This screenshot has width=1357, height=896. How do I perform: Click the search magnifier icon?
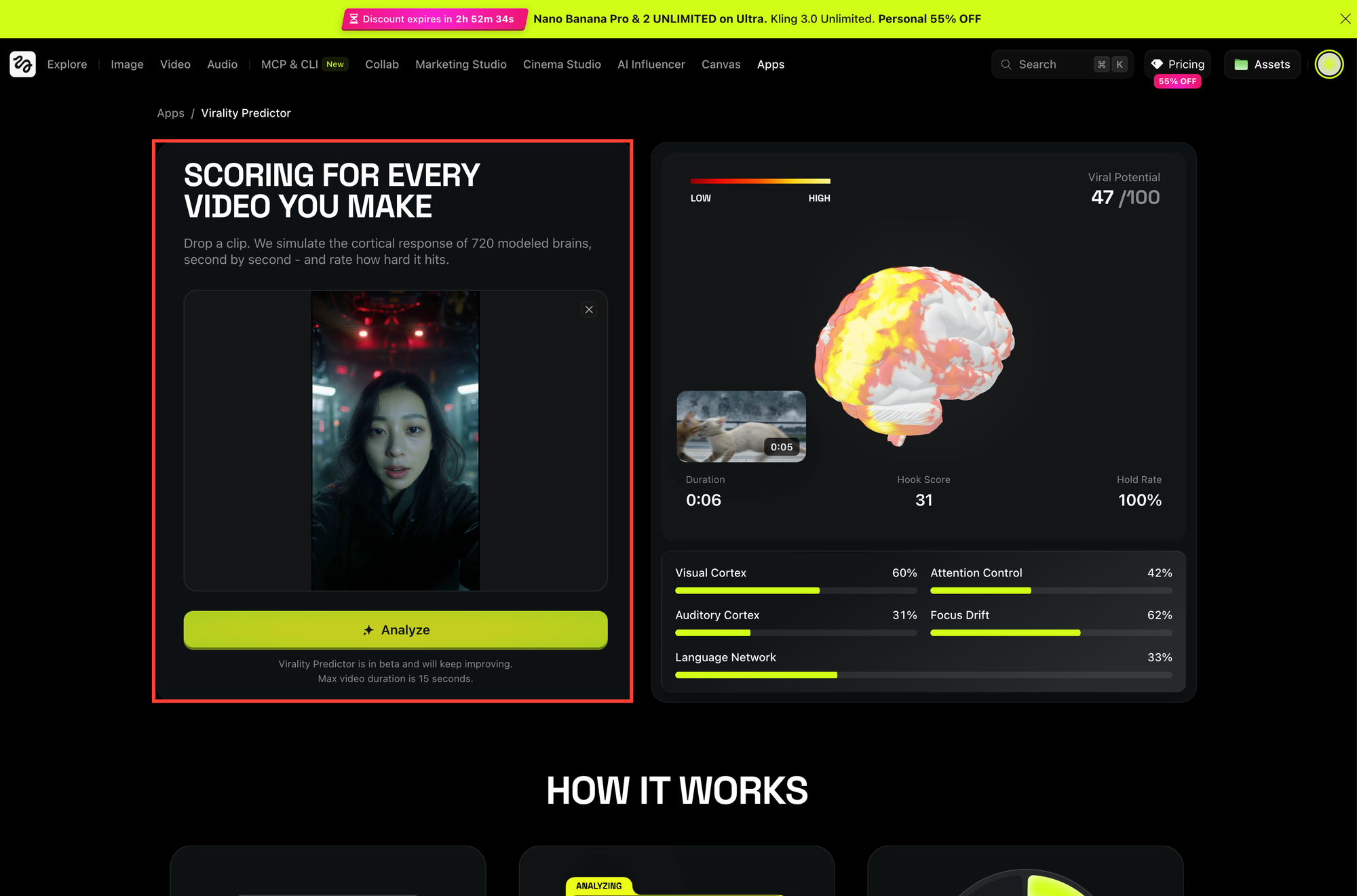(1006, 64)
